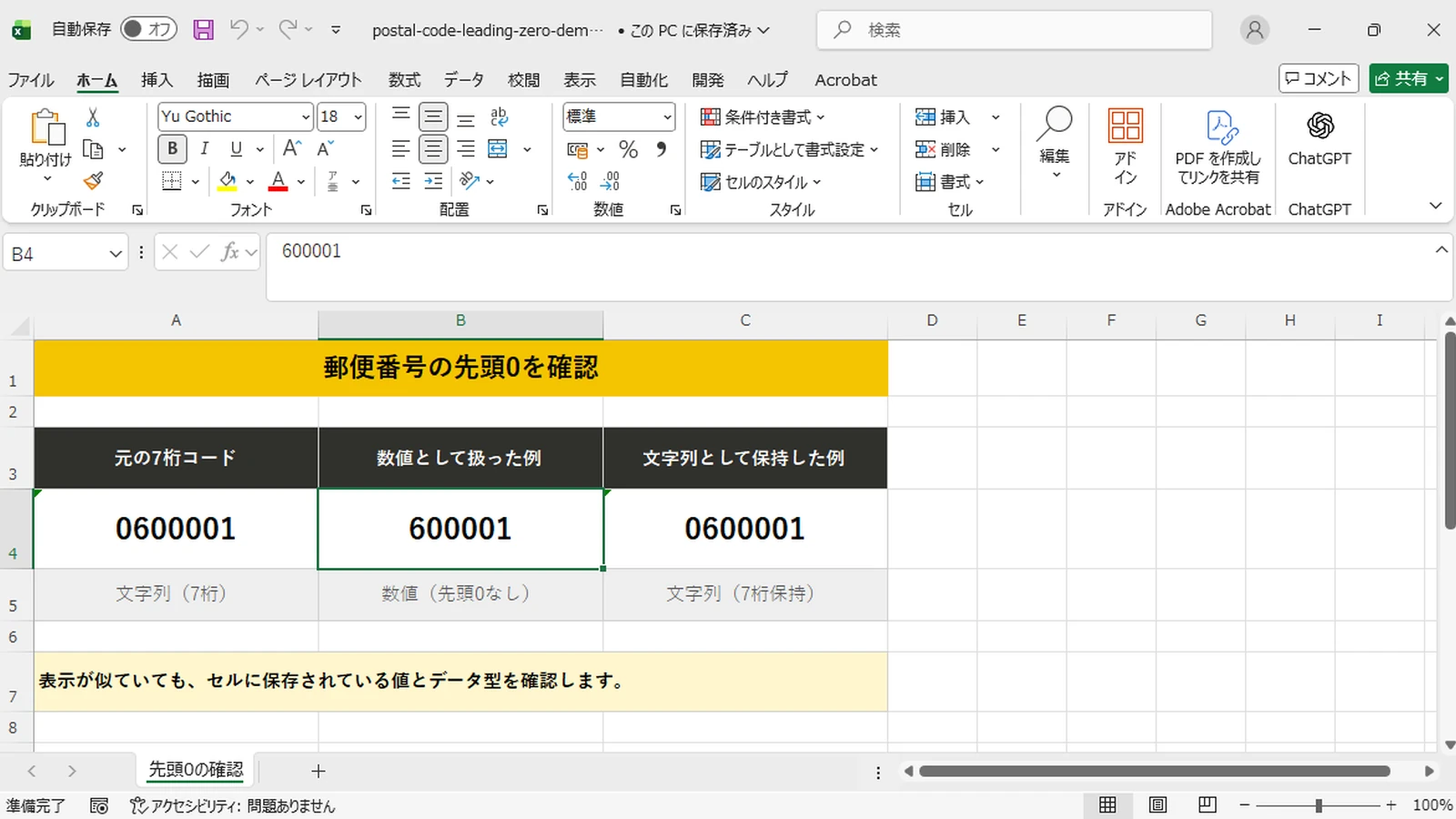Toggle Bold formatting
Screen dimensions: 1456x819
click(172, 148)
